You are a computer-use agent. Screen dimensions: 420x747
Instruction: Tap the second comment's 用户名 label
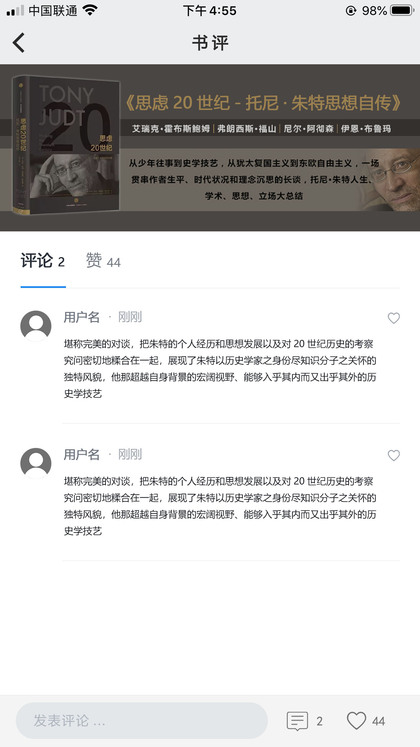pyautogui.click(x=81, y=454)
